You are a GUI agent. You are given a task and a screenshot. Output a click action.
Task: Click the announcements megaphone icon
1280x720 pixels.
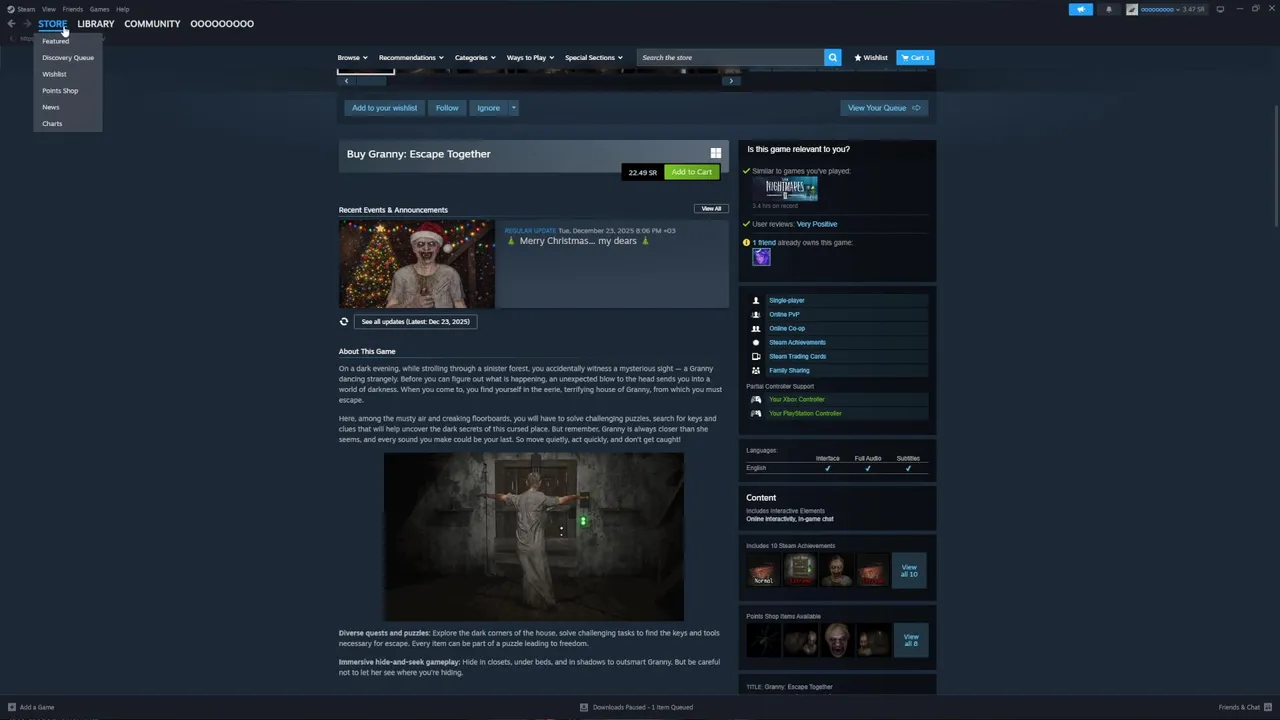(x=1081, y=9)
